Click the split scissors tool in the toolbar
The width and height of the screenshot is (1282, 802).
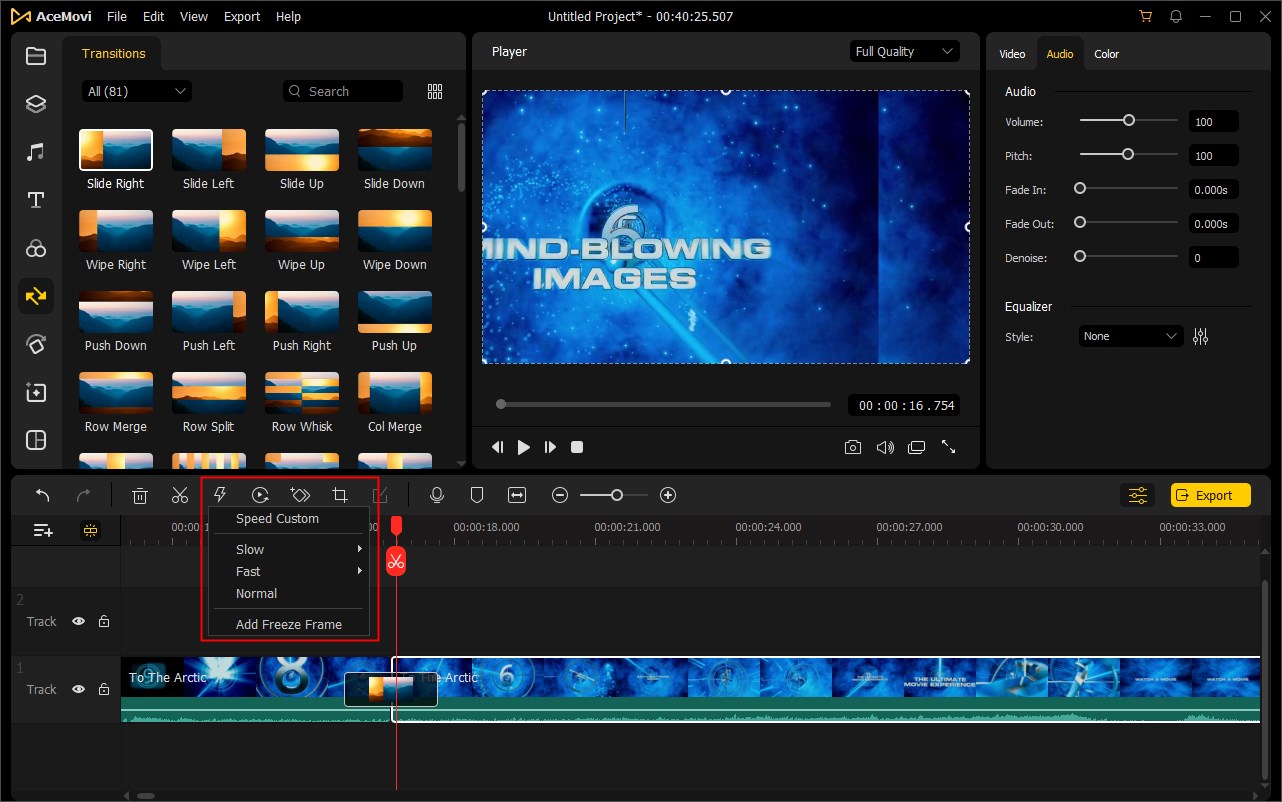(x=179, y=494)
